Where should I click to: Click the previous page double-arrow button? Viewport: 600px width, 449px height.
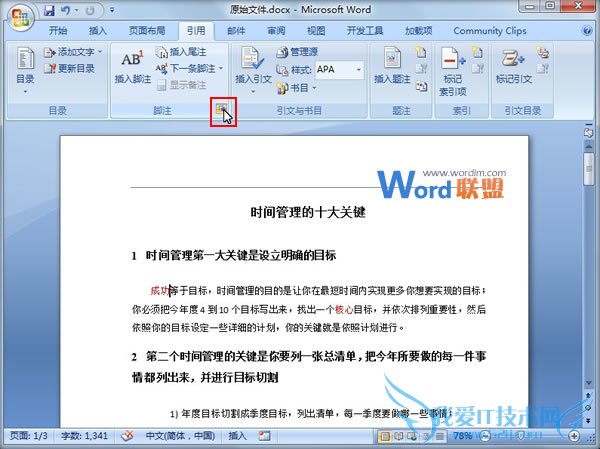[589, 395]
